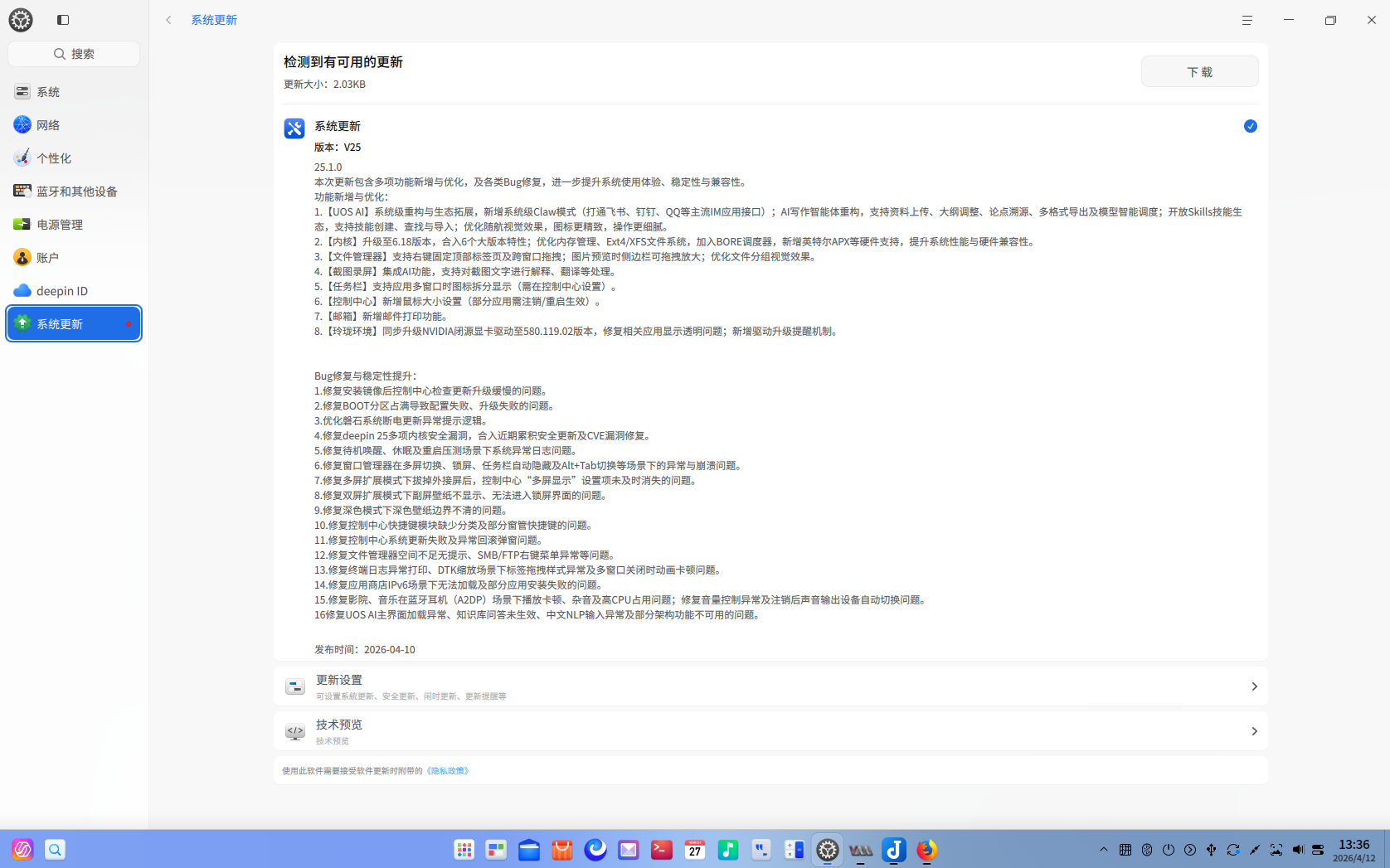This screenshot has width=1390, height=868.
Task: Go back using the arrow before 系统更新
Action: click(x=168, y=20)
